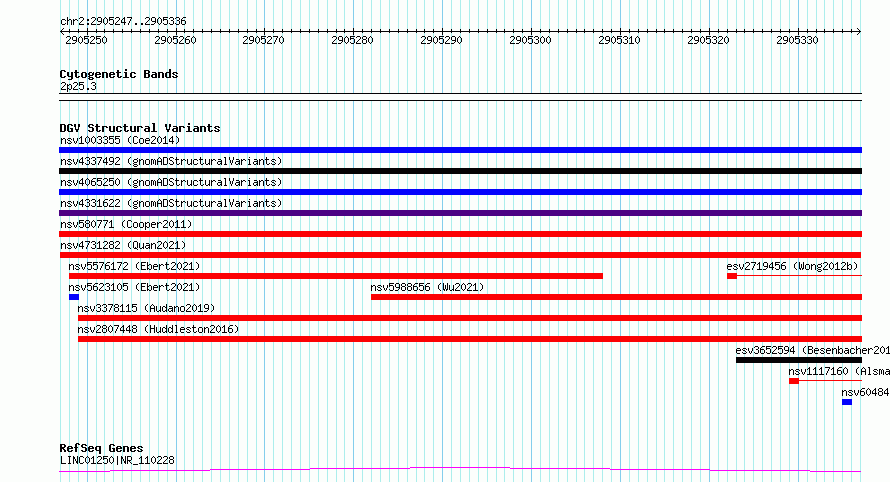Open the esv3652594 variant label
Screen dimensions: 890x482
coord(812,350)
